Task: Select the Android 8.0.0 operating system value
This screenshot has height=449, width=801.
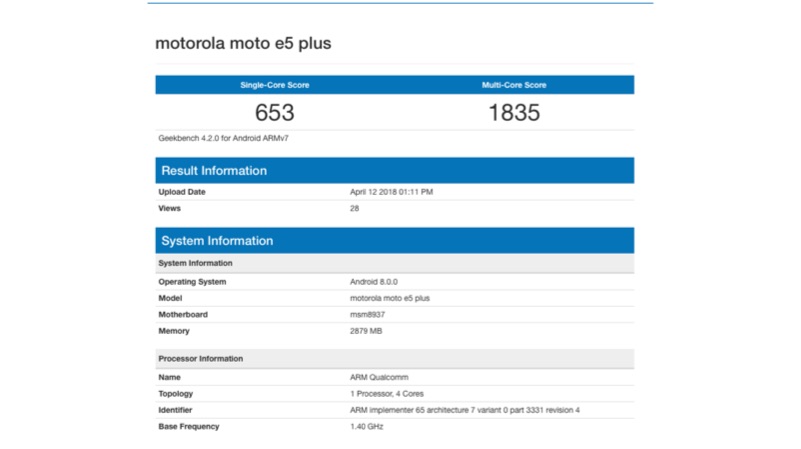Action: pyautogui.click(x=373, y=282)
